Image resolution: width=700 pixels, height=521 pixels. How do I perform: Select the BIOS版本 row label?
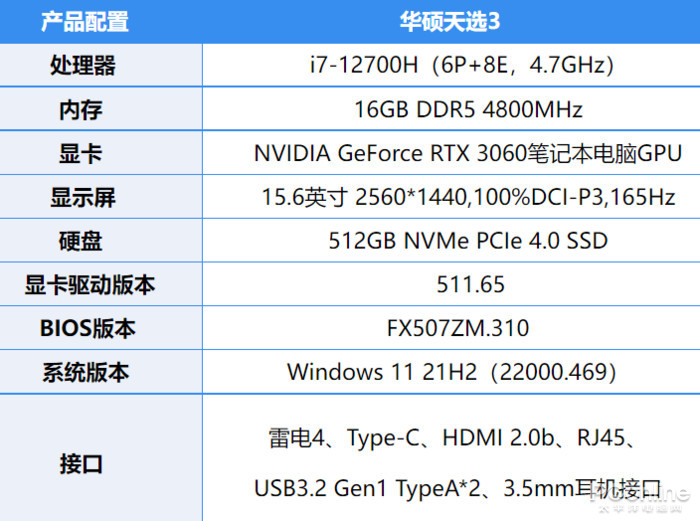[88, 328]
